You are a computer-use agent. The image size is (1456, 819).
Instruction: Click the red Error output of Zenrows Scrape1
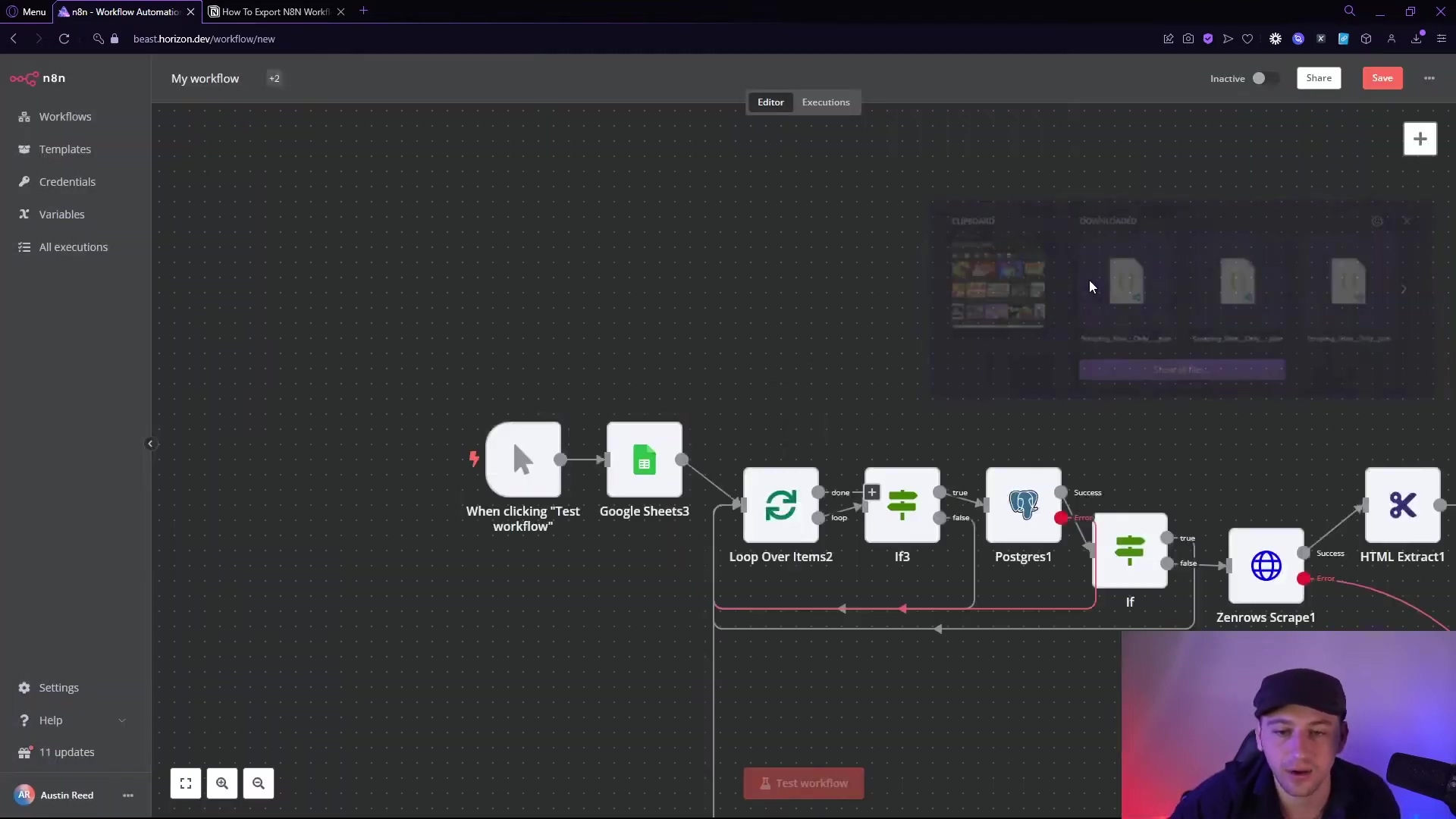(1304, 579)
